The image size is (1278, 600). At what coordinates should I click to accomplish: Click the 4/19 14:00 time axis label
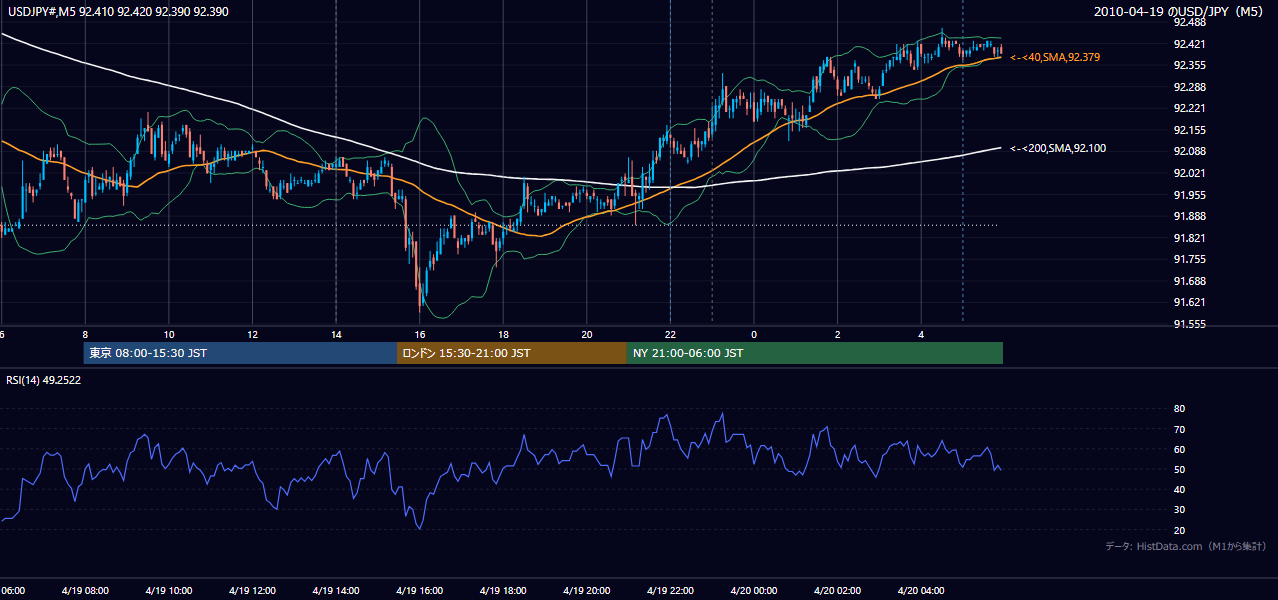(x=335, y=590)
